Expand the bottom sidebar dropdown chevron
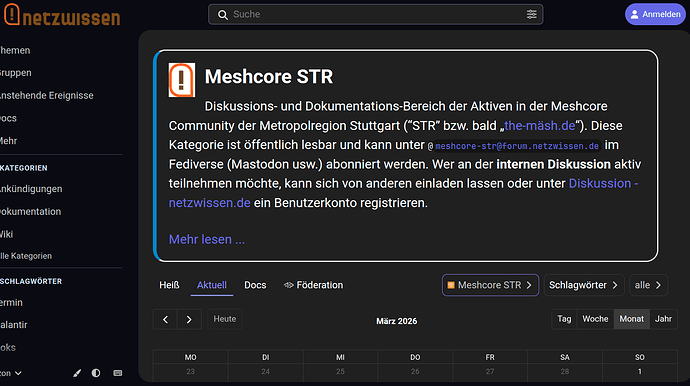 point(18,373)
